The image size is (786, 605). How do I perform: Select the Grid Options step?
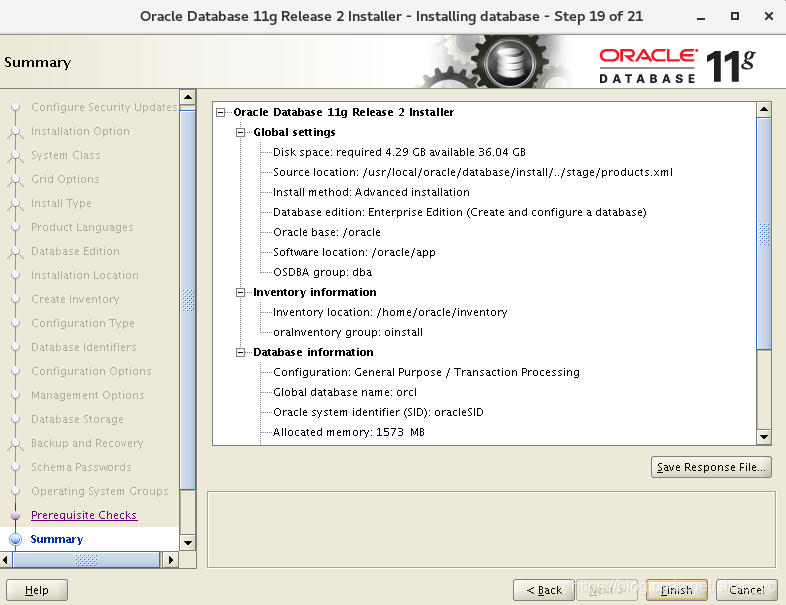tap(65, 179)
